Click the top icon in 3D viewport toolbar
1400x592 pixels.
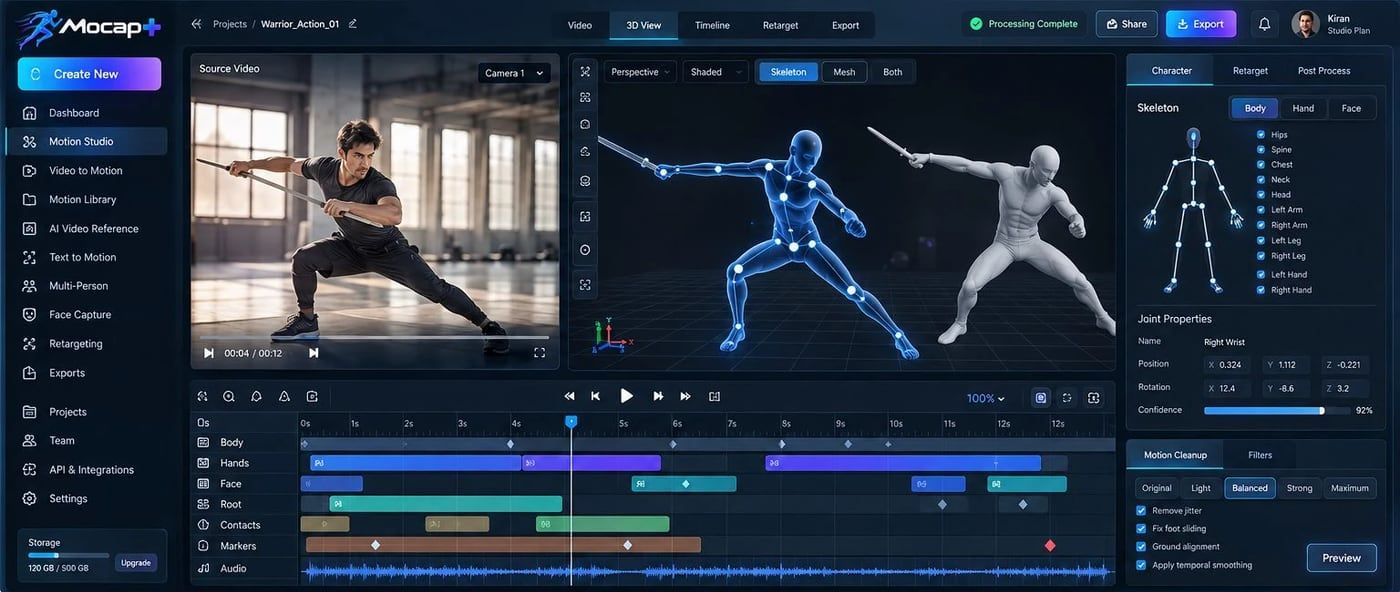(x=585, y=72)
